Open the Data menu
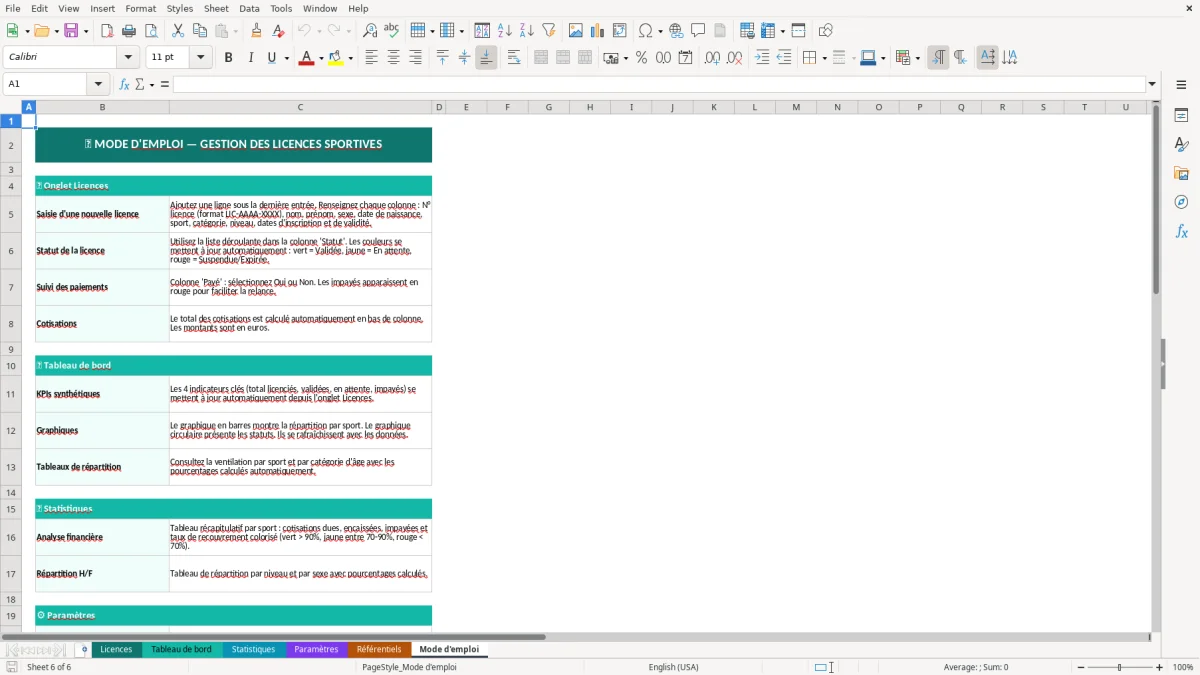 [249, 8]
